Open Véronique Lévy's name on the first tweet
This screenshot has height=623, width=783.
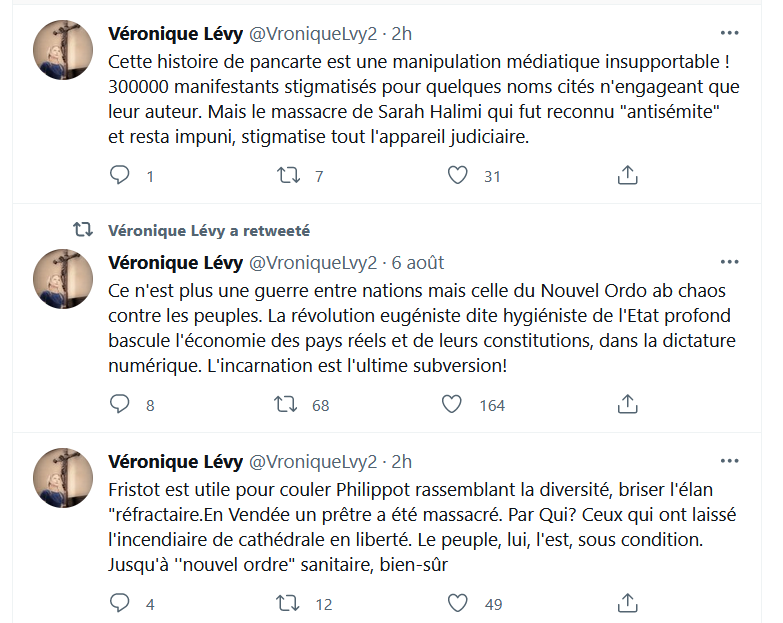pyautogui.click(x=175, y=34)
